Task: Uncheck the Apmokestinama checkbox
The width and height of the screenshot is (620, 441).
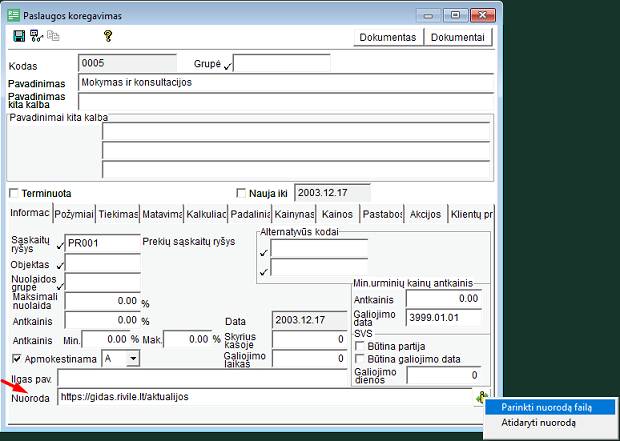Action: [16, 358]
